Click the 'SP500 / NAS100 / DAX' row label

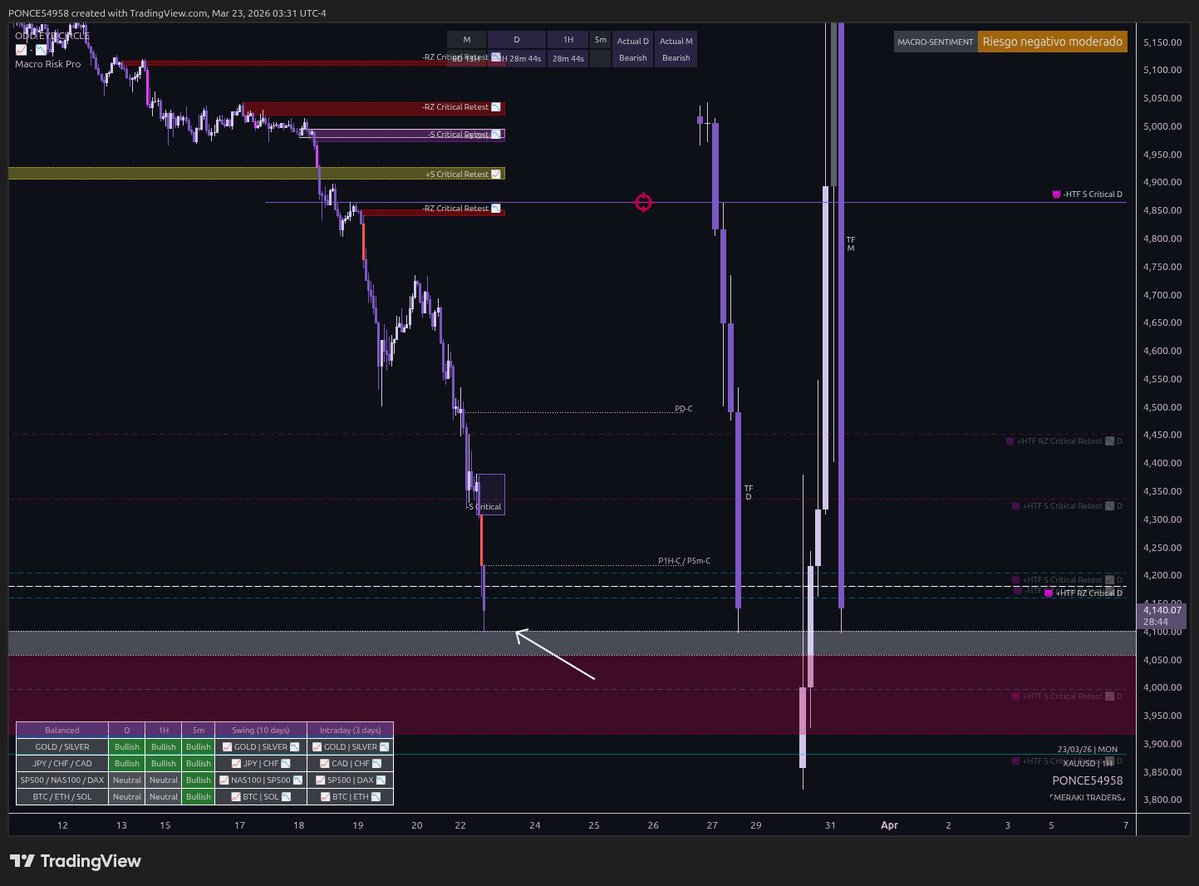tap(62, 781)
